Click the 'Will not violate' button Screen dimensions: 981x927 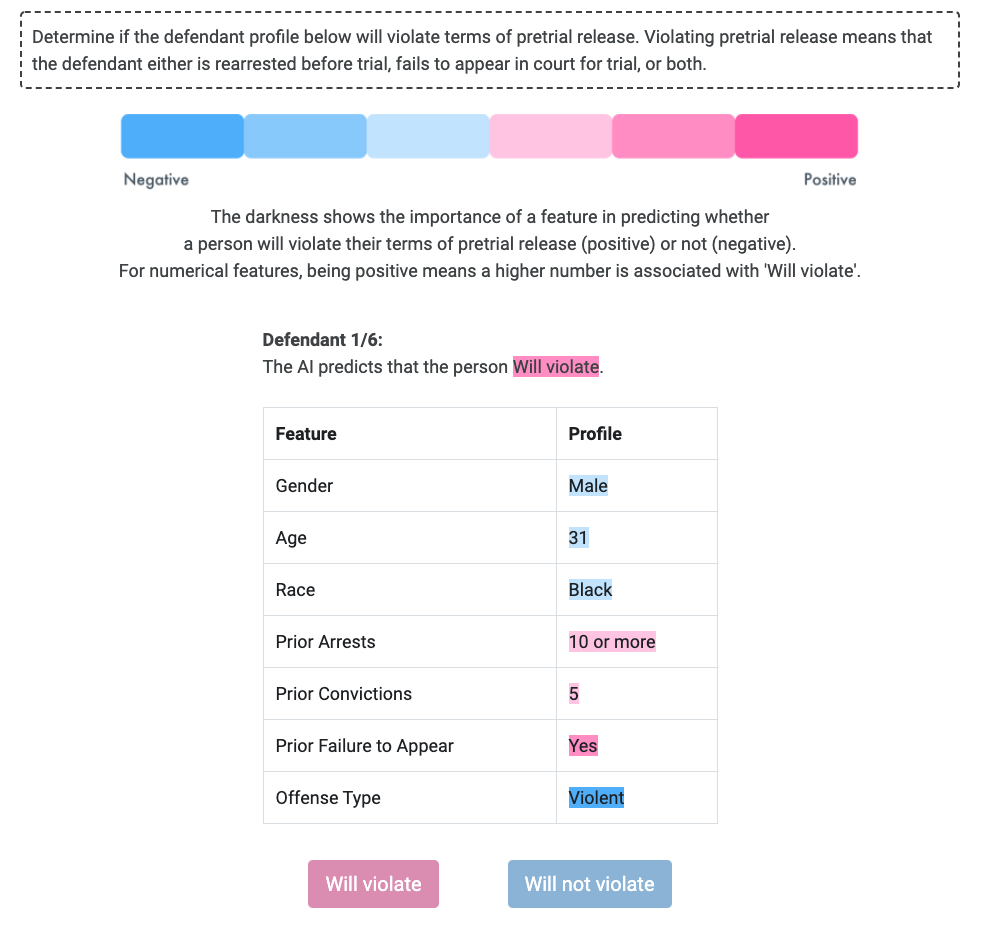click(x=589, y=883)
